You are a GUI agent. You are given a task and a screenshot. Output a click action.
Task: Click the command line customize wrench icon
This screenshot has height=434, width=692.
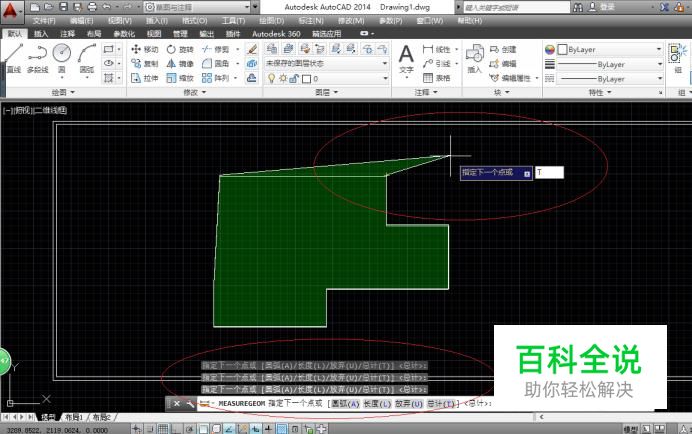coord(190,404)
